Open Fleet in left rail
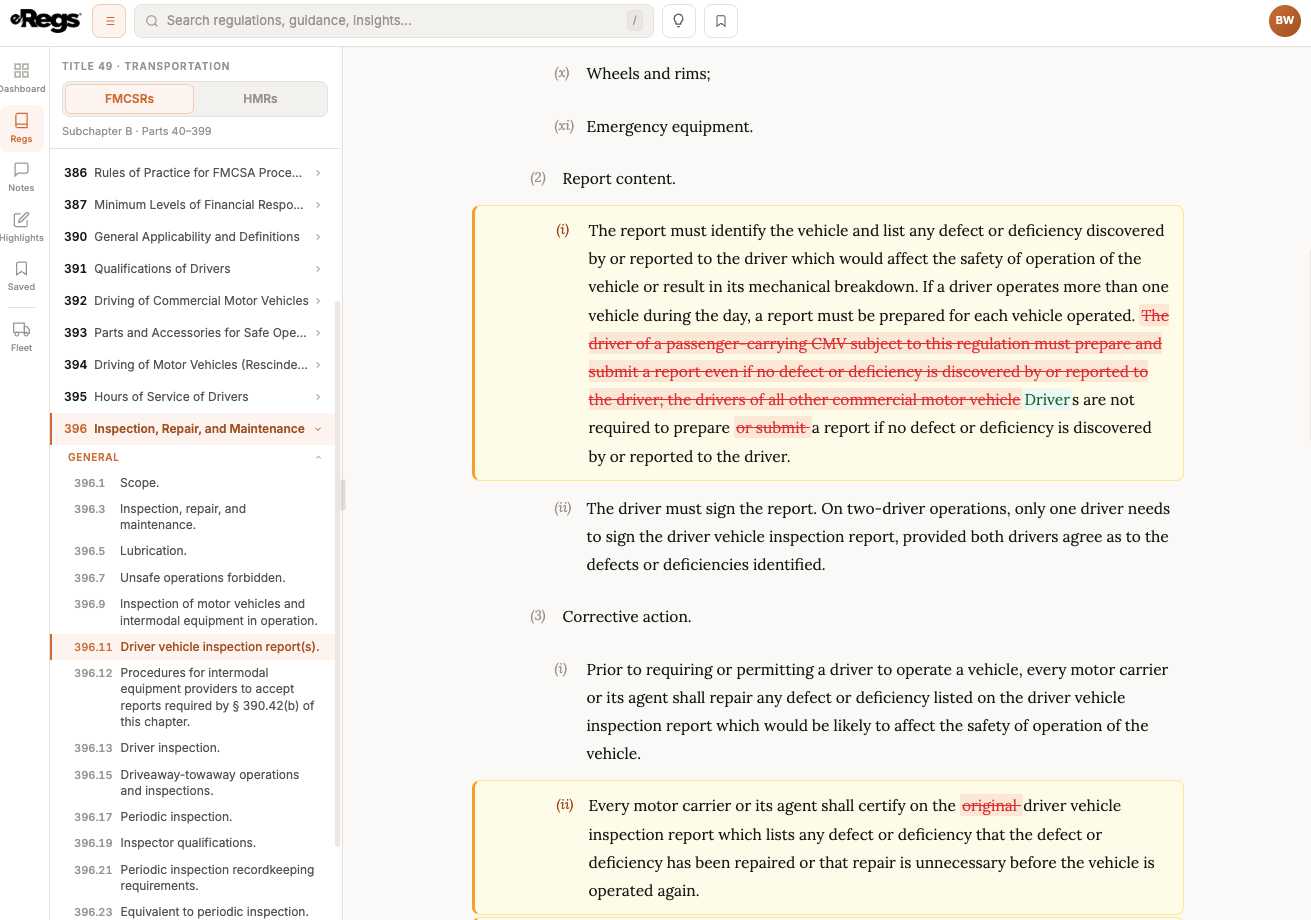Image resolution: width=1311 pixels, height=920 pixels. [21, 337]
